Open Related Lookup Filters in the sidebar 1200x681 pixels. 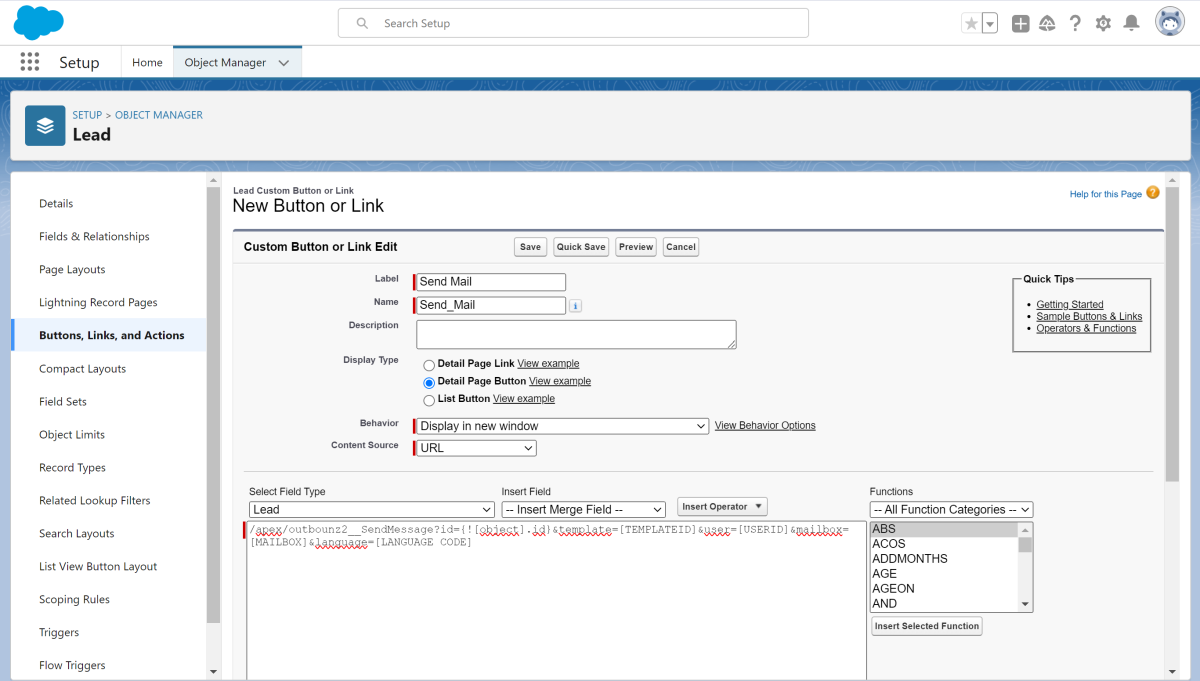94,500
